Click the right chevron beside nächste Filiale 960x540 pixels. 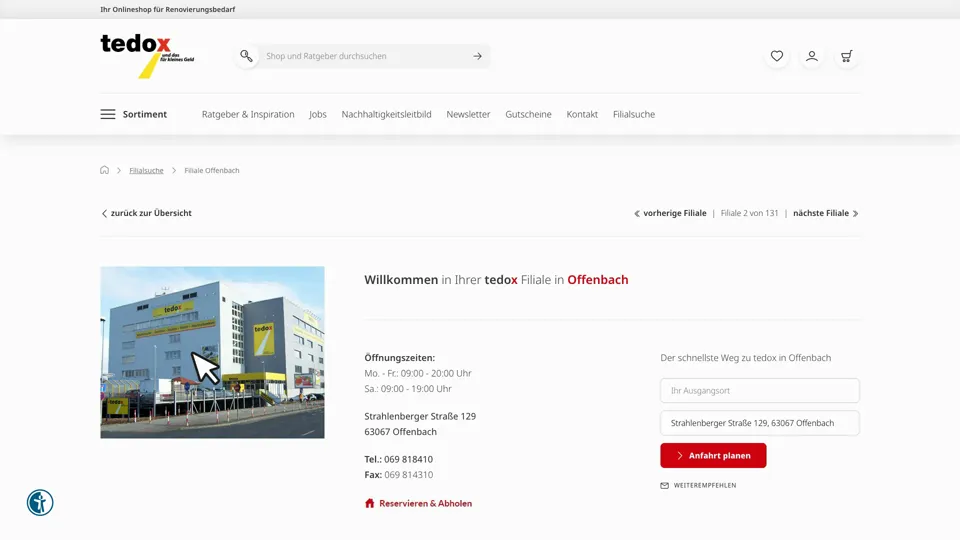(855, 214)
